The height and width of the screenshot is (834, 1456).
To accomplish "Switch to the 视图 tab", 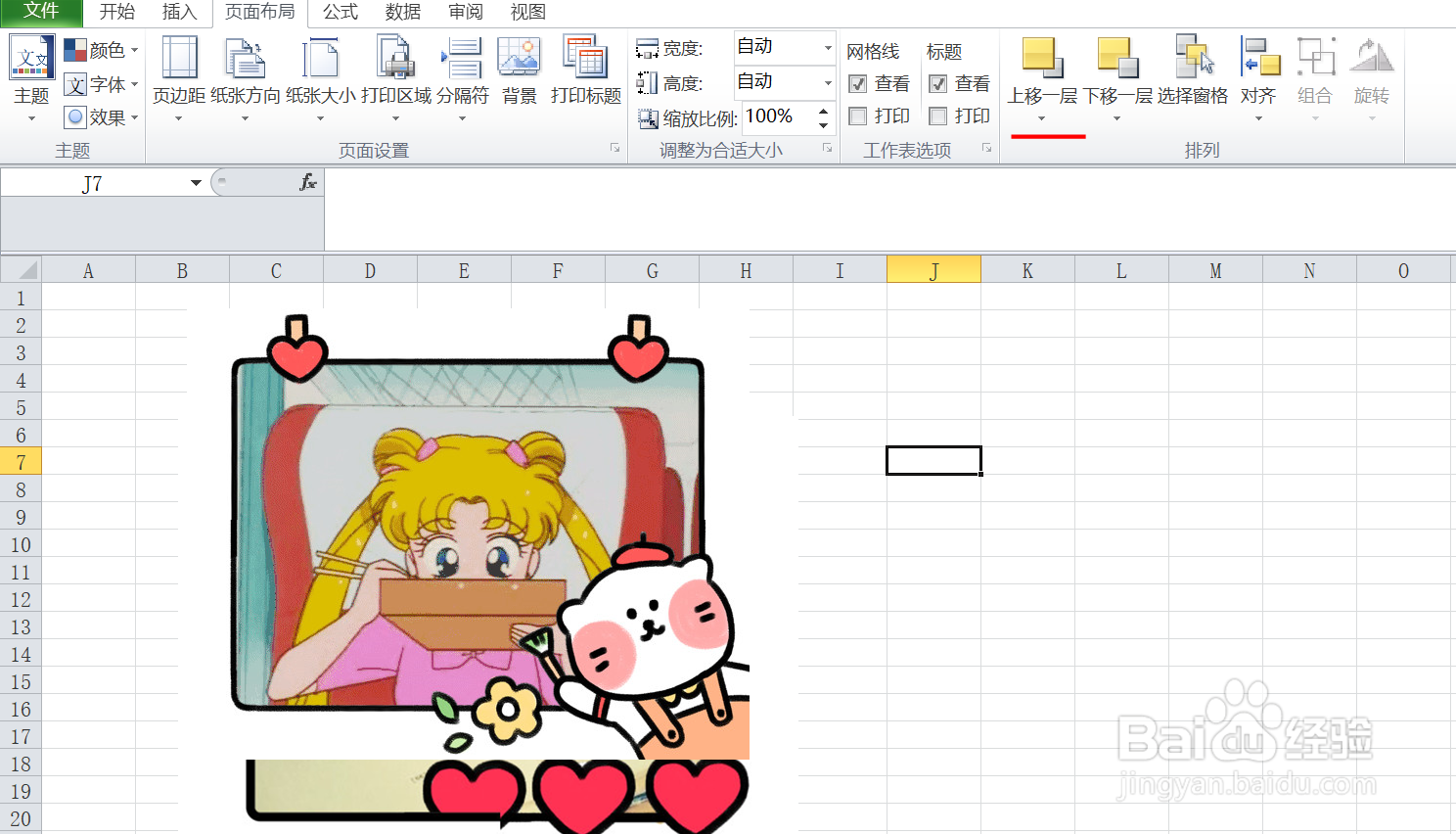I will [x=528, y=12].
